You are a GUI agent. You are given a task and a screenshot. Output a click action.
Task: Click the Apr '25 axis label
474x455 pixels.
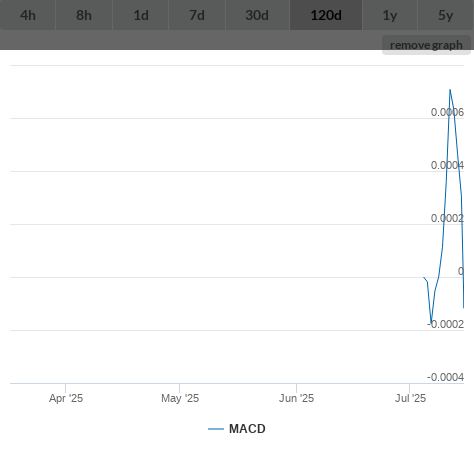(66, 398)
